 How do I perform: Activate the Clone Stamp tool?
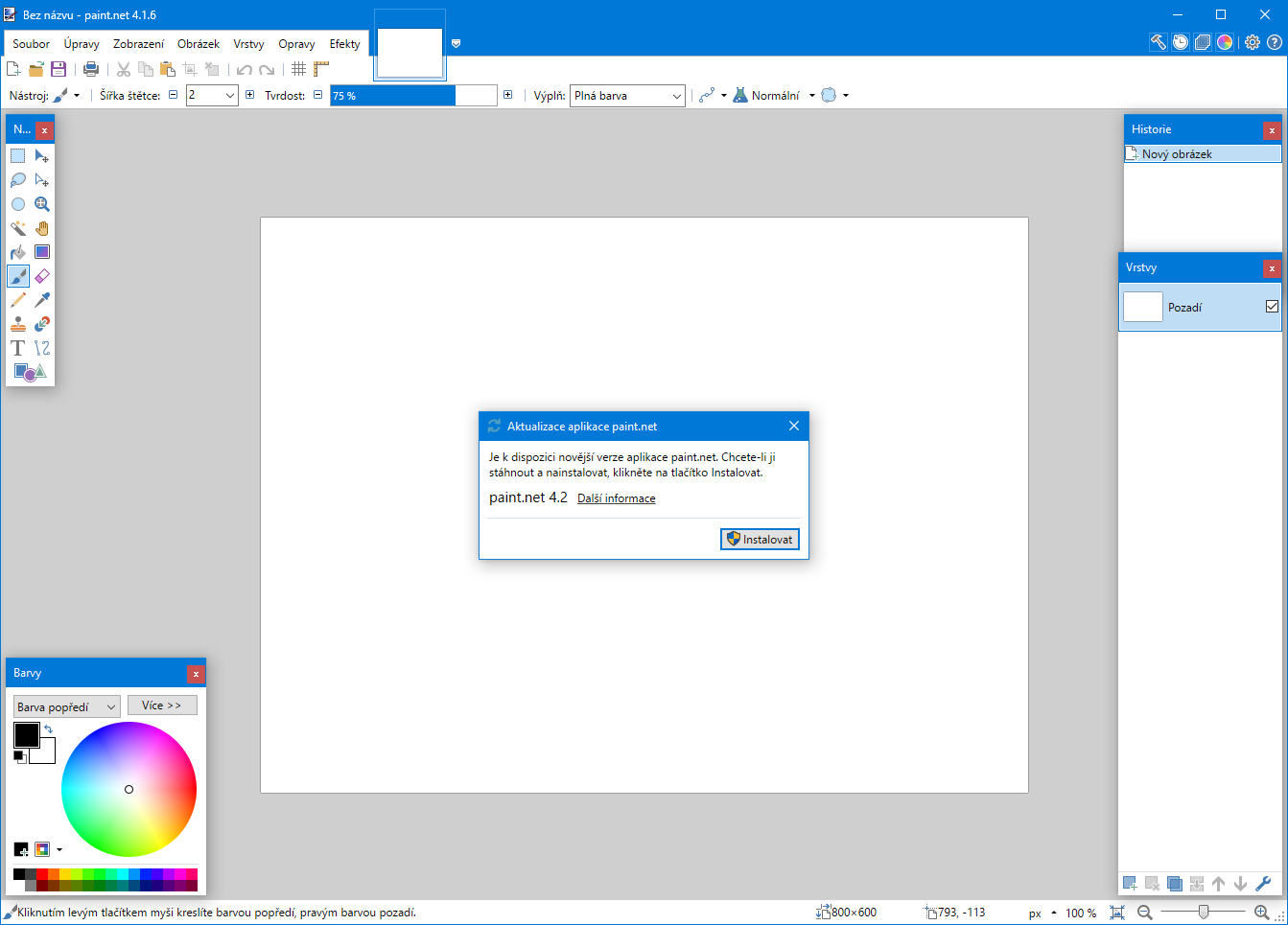point(18,324)
